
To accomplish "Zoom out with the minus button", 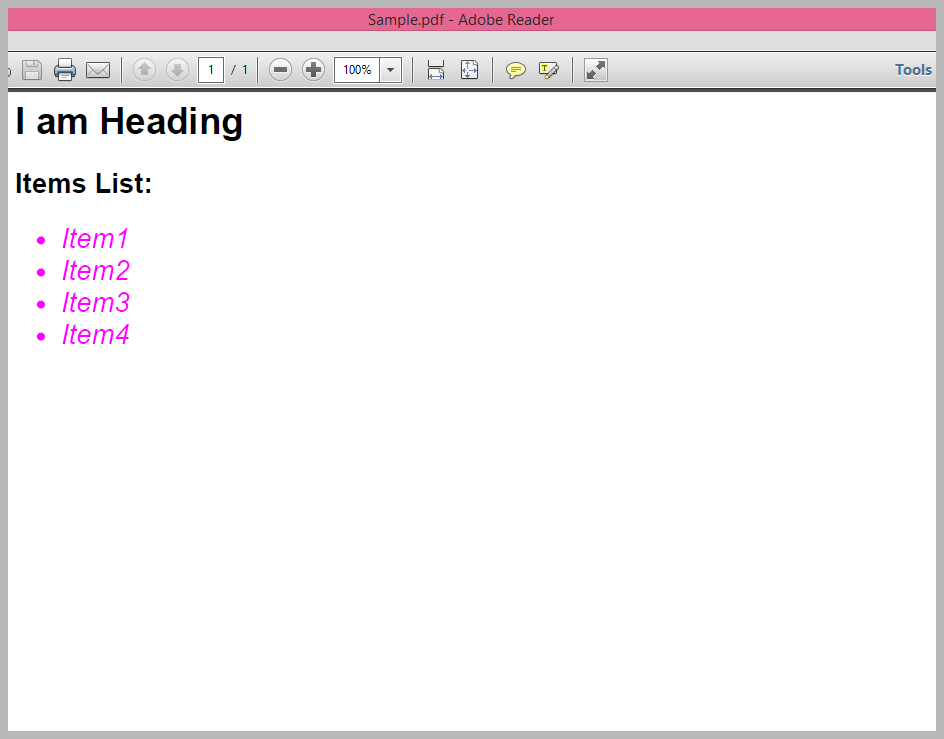I will tap(280, 70).
